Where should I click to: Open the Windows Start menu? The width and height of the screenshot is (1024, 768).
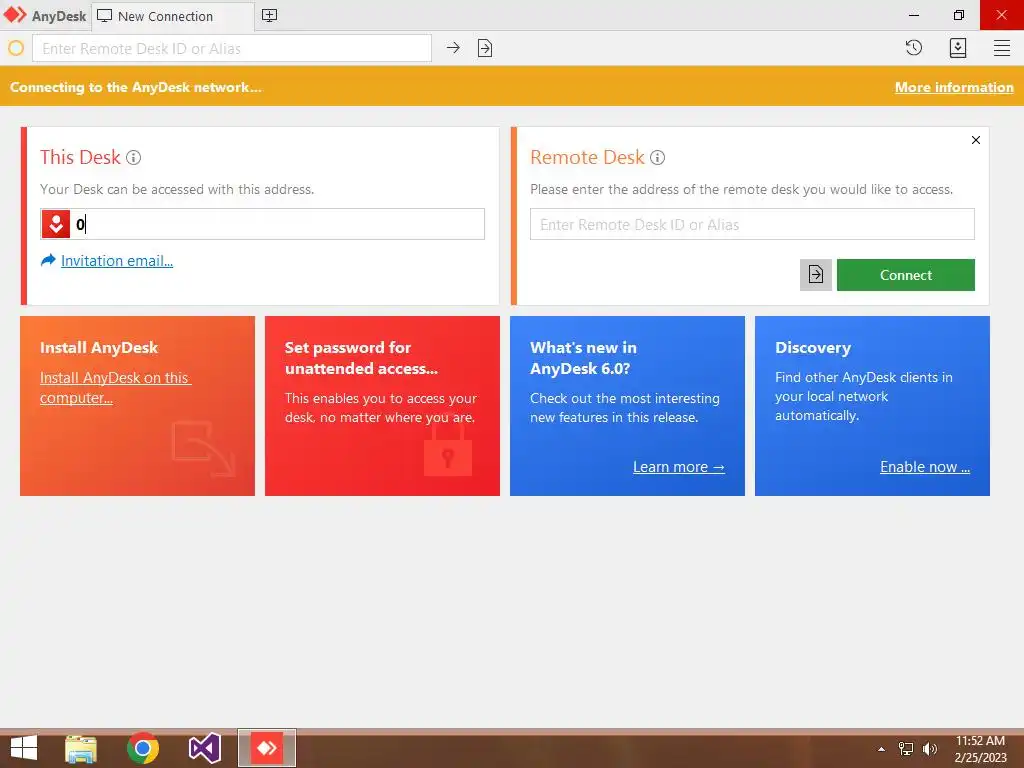tap(24, 748)
